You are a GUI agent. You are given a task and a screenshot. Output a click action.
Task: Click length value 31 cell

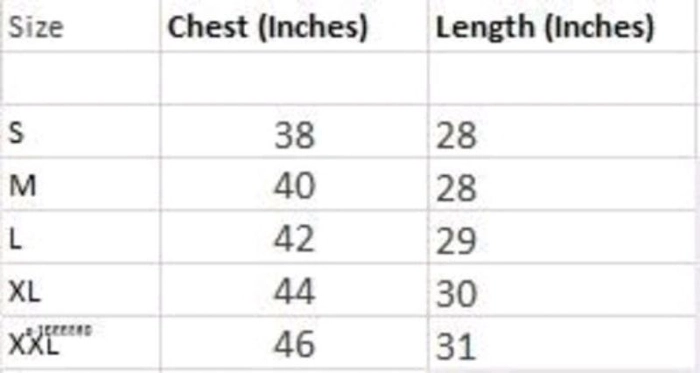point(562,343)
